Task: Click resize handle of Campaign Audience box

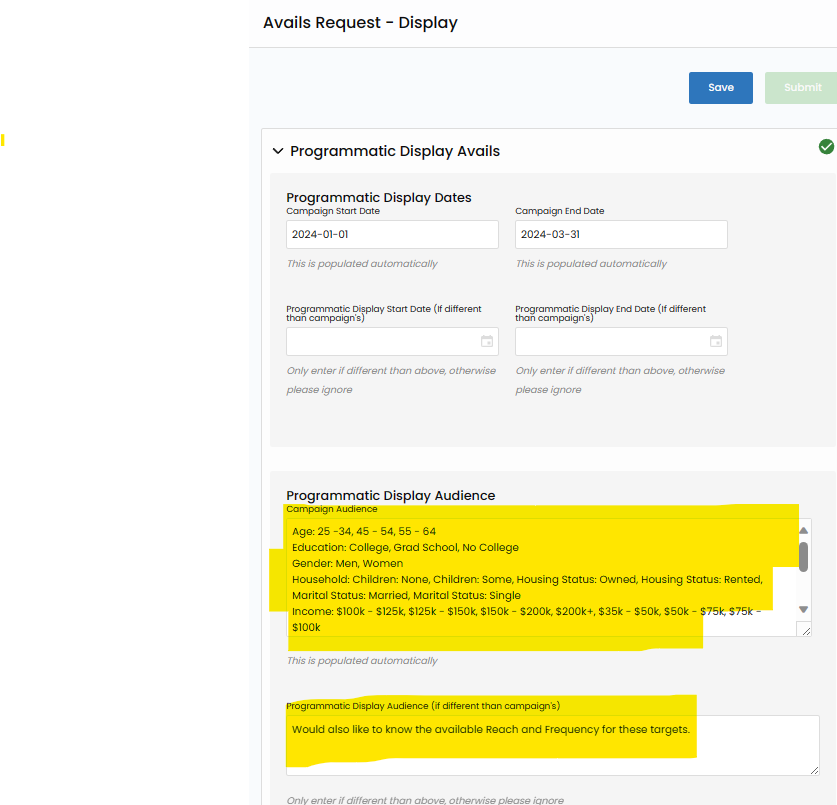Action: click(x=806, y=630)
